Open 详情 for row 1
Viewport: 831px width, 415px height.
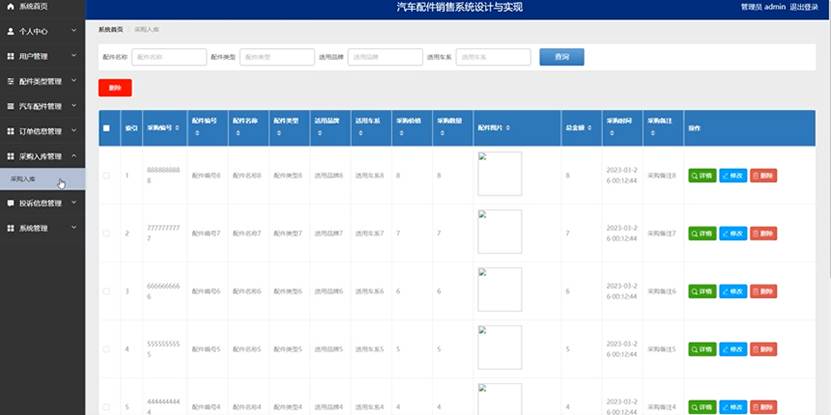pos(702,175)
